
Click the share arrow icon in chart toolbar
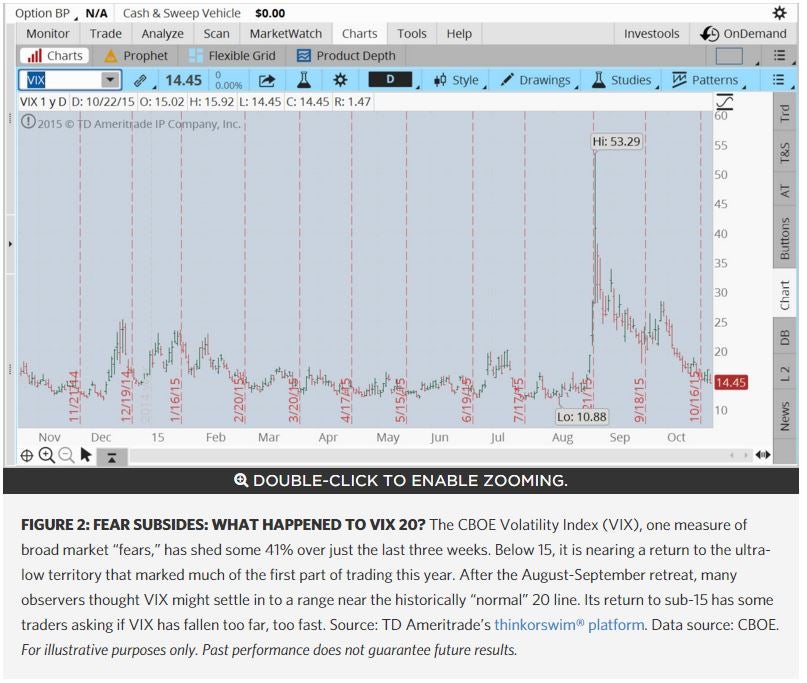pyautogui.click(x=267, y=80)
